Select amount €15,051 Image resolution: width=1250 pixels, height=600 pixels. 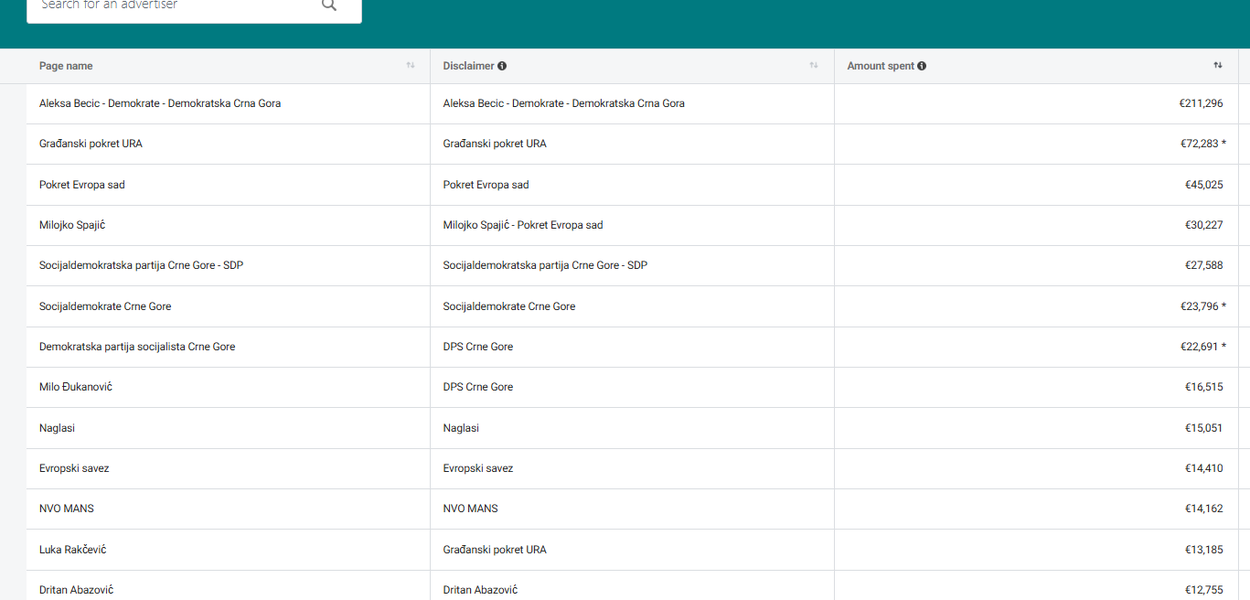coord(1204,428)
